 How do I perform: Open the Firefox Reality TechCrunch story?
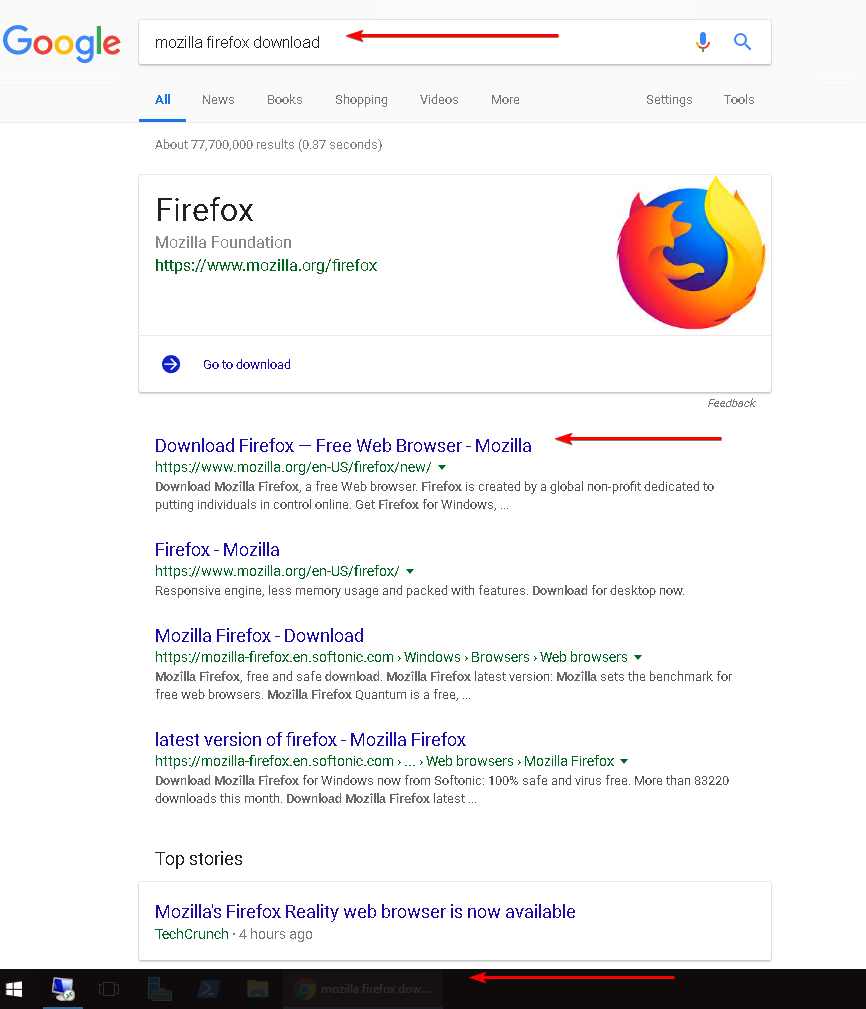(x=365, y=912)
